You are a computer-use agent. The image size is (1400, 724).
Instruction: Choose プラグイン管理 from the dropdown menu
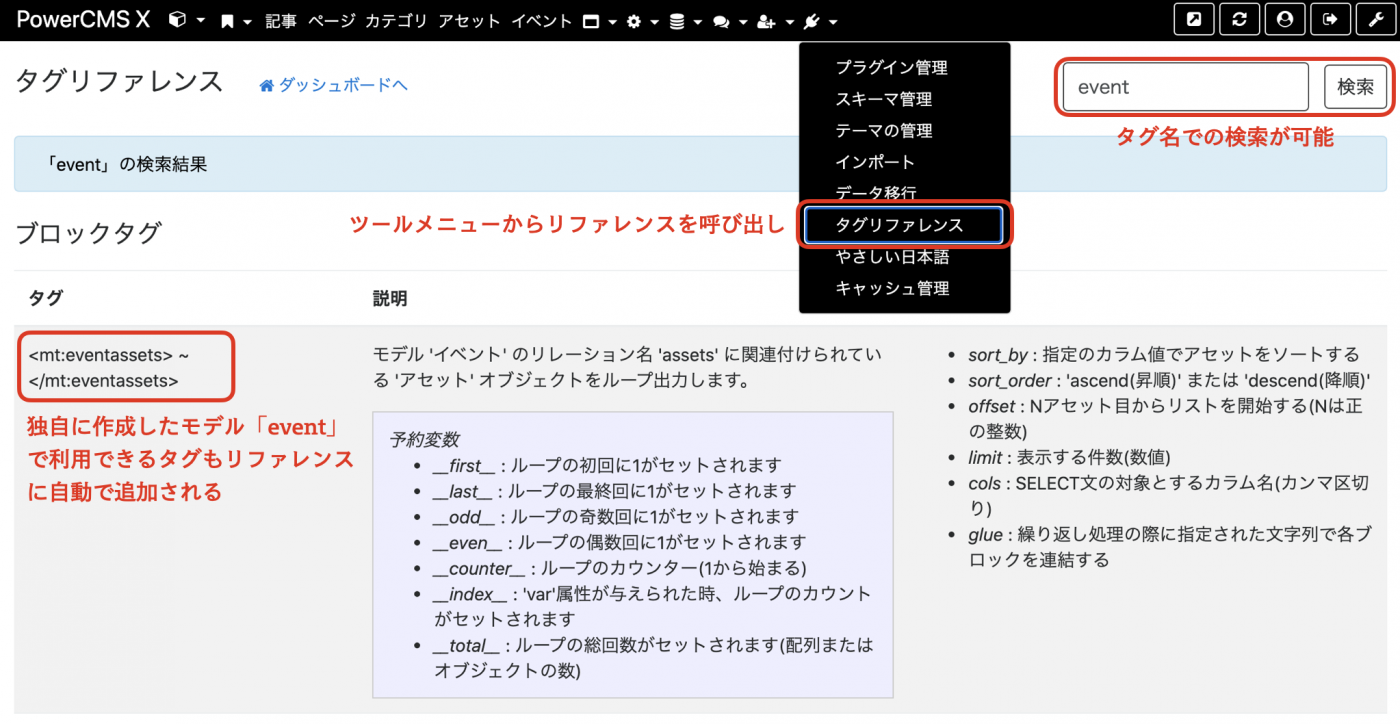coord(891,68)
